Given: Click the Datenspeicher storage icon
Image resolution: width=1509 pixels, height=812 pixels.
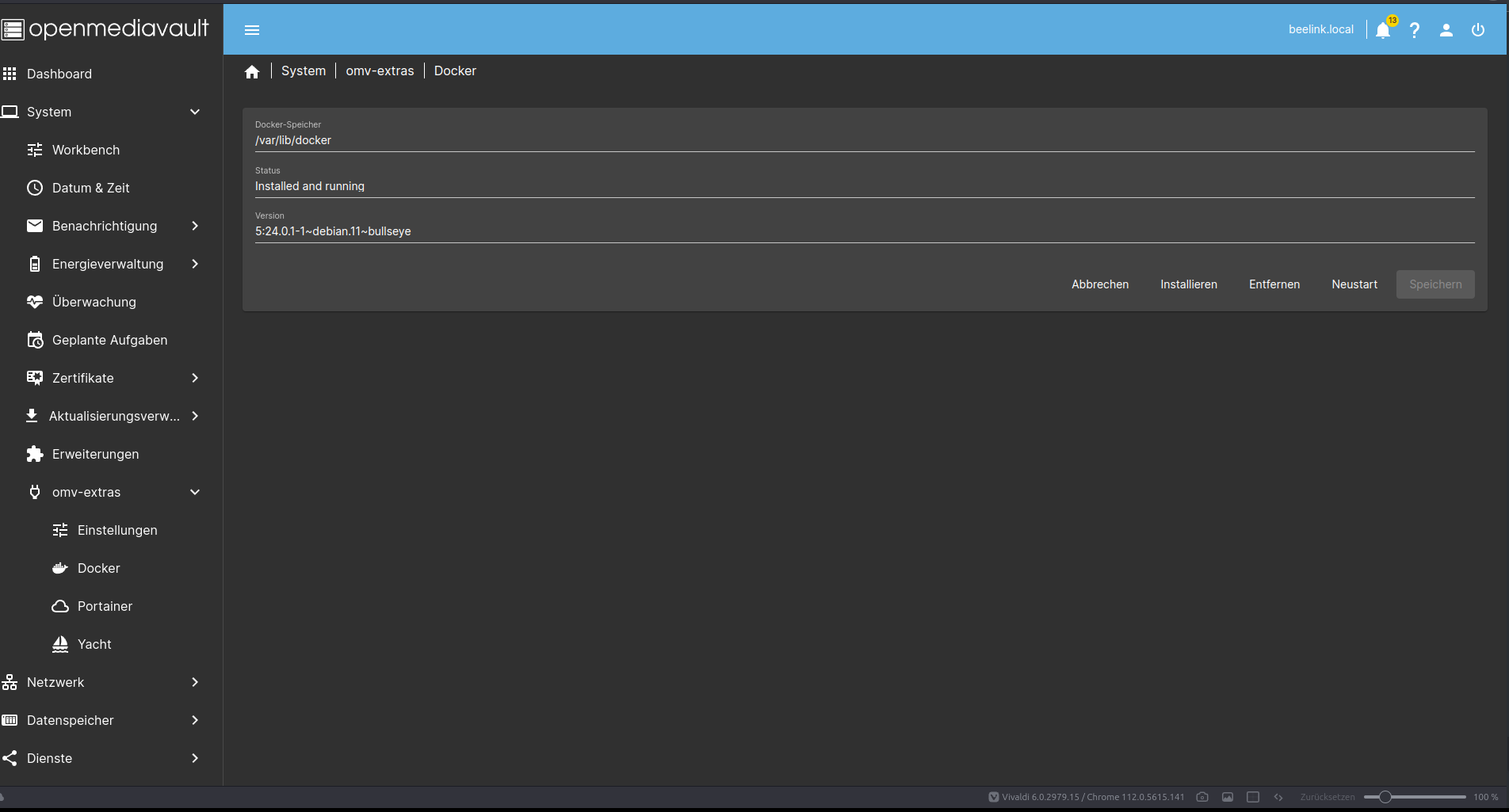Looking at the screenshot, I should coord(10,720).
